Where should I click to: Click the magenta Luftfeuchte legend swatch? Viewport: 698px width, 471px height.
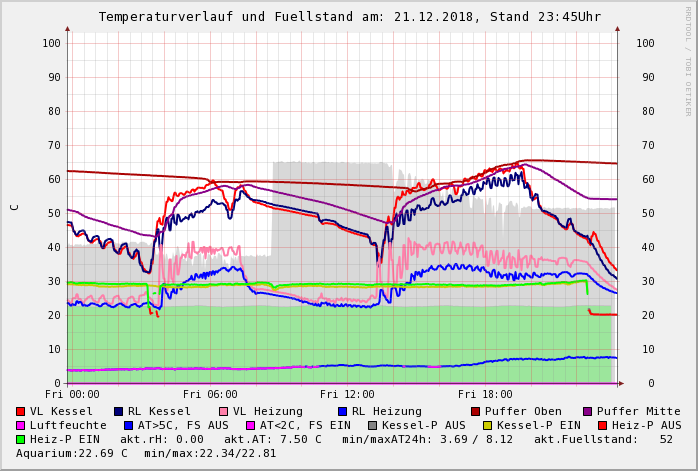click(x=21, y=426)
